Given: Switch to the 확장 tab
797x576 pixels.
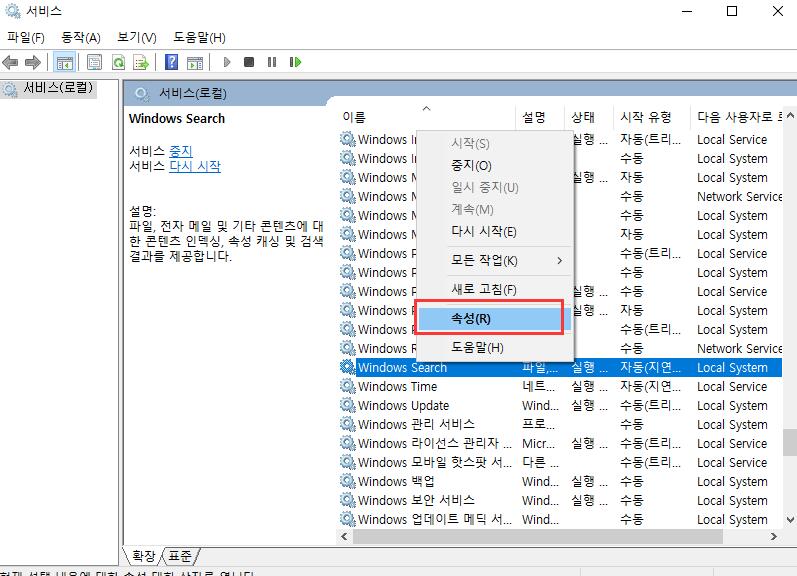Looking at the screenshot, I should [x=143, y=555].
